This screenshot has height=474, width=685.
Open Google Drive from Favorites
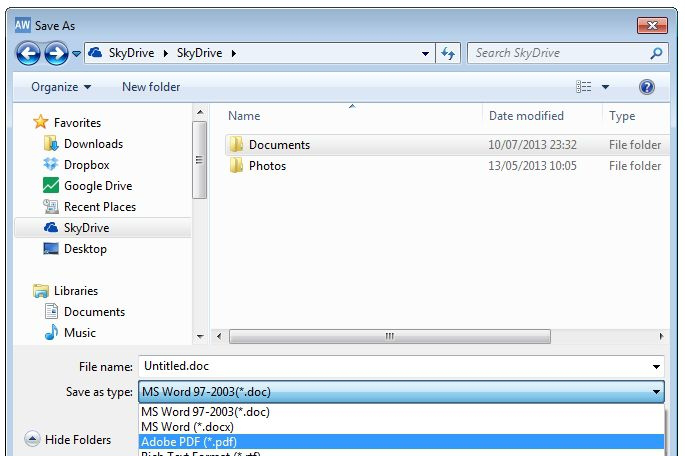click(x=97, y=186)
